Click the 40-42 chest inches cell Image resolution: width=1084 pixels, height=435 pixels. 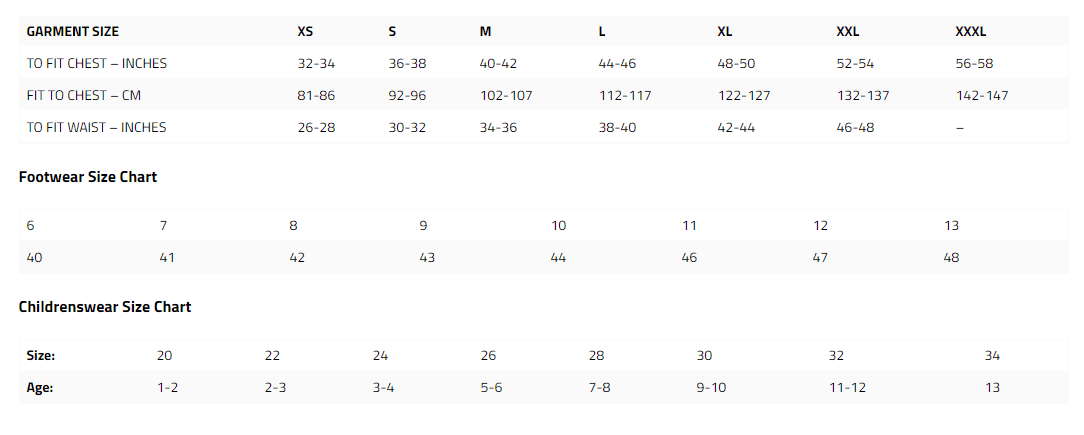click(x=498, y=64)
